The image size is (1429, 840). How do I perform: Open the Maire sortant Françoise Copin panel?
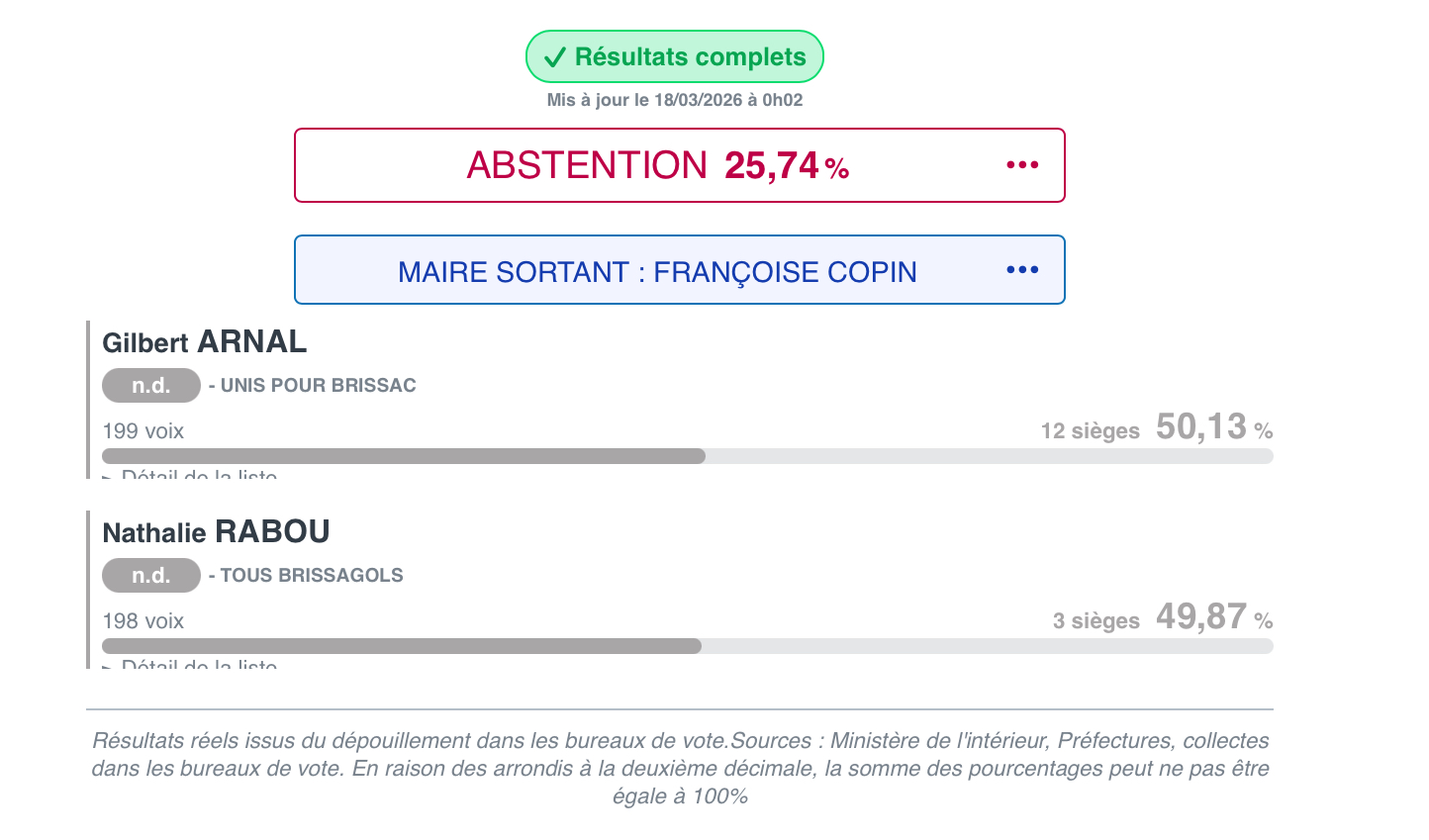click(x=657, y=271)
